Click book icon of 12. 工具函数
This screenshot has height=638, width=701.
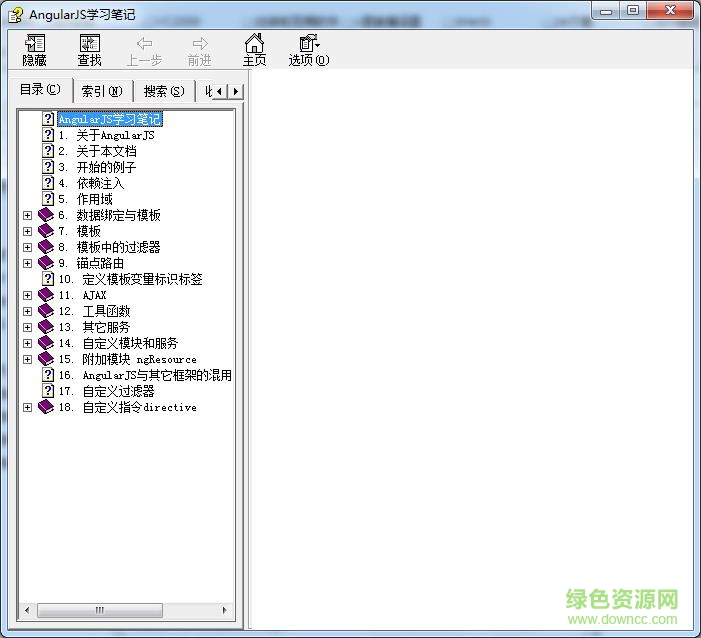pos(46,311)
